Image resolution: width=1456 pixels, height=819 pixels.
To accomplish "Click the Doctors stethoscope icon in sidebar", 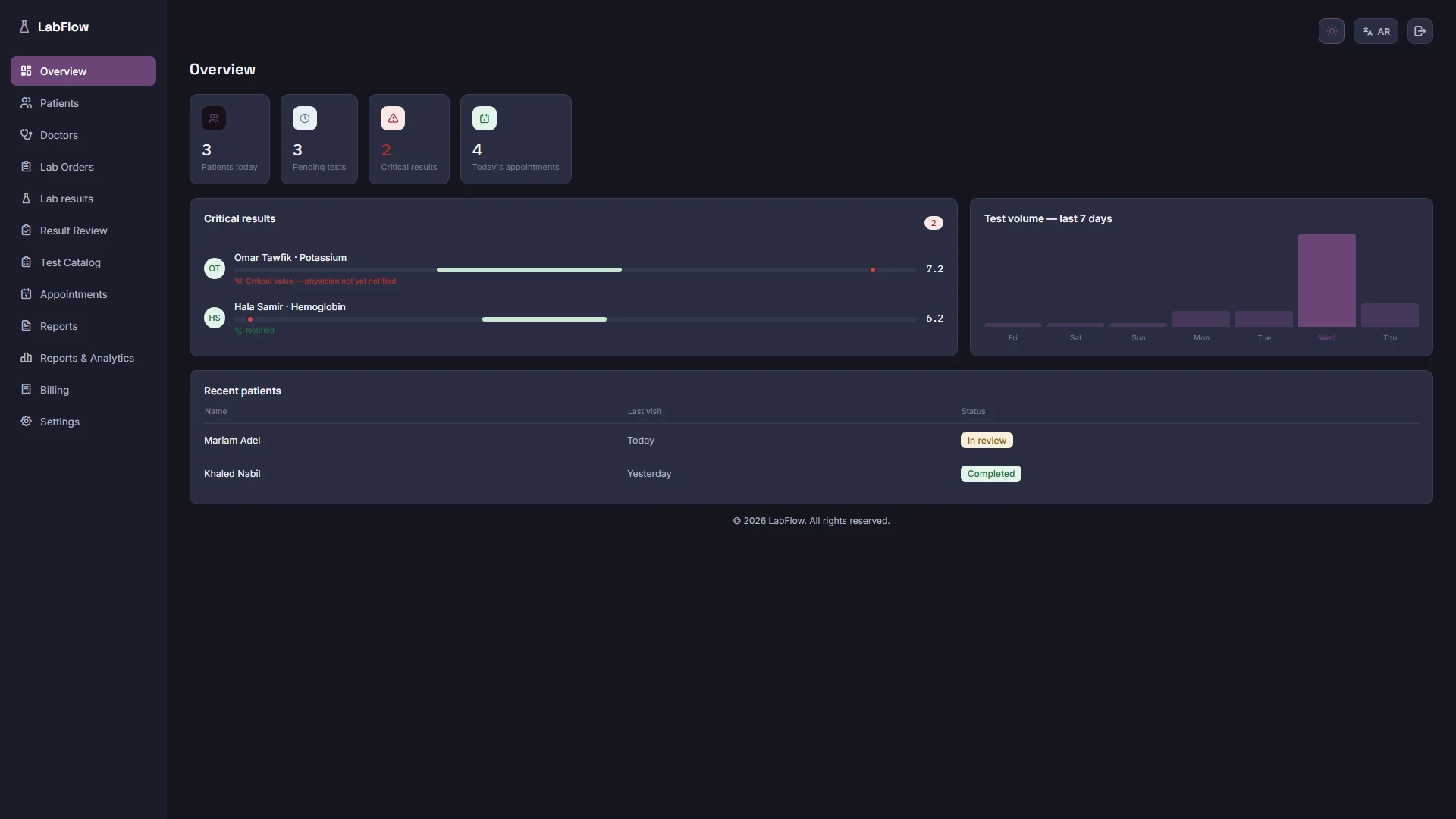I will [x=26, y=134].
